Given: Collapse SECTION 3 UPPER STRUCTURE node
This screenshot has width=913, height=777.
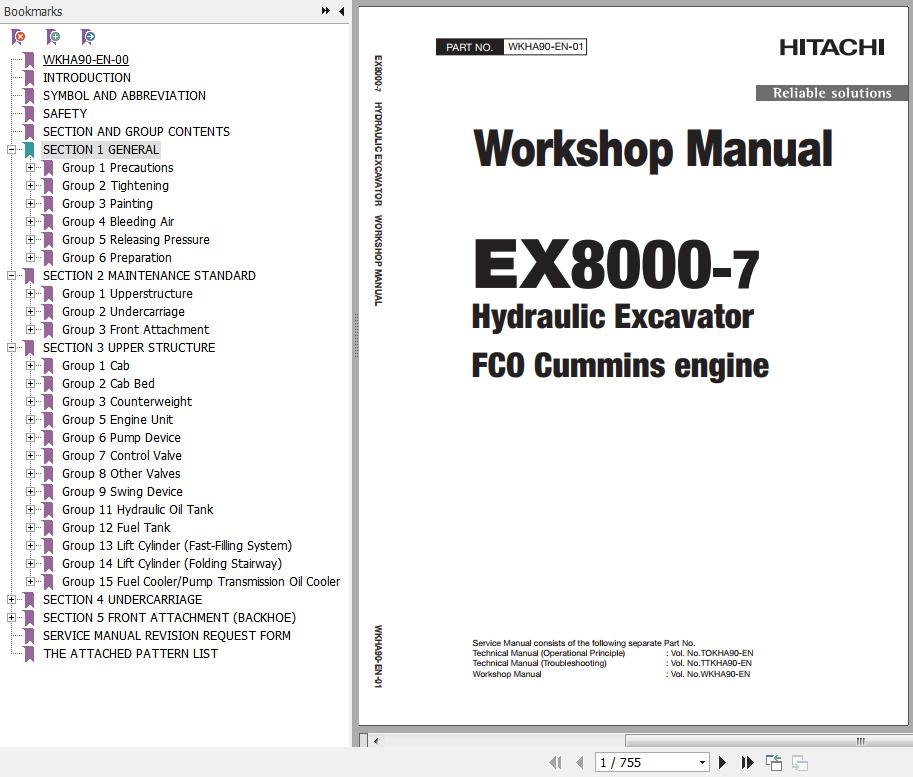Looking at the screenshot, I should pyautogui.click(x=11, y=348).
